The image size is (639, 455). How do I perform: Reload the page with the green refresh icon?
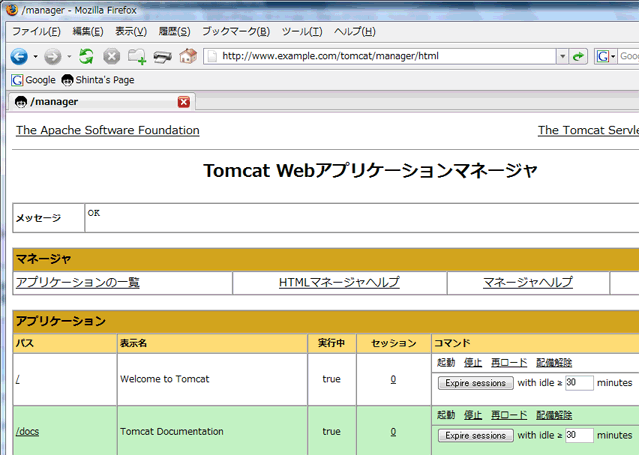click(x=86, y=56)
